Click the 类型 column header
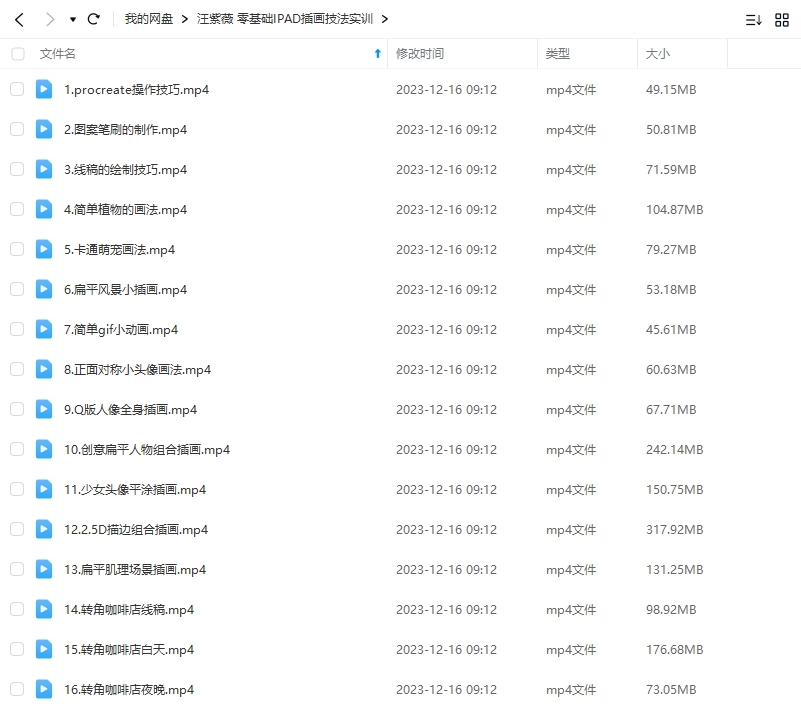 tap(557, 54)
